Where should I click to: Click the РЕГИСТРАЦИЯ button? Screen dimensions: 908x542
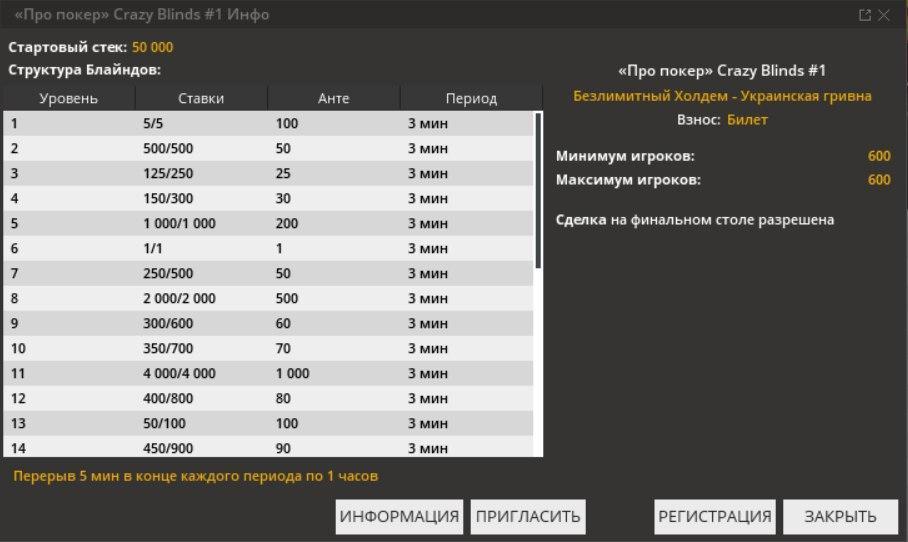[x=715, y=517]
